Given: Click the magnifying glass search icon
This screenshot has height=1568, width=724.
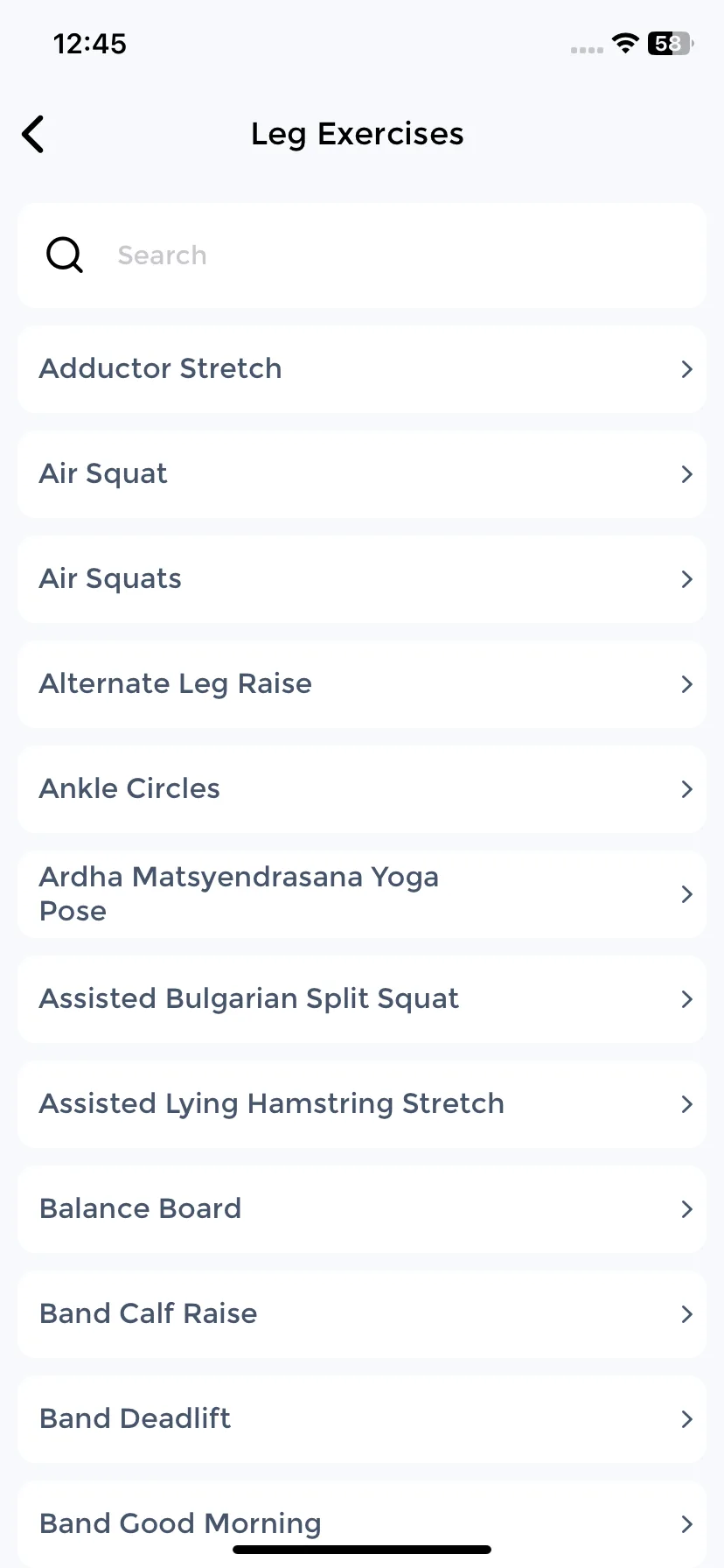Looking at the screenshot, I should pyautogui.click(x=65, y=255).
